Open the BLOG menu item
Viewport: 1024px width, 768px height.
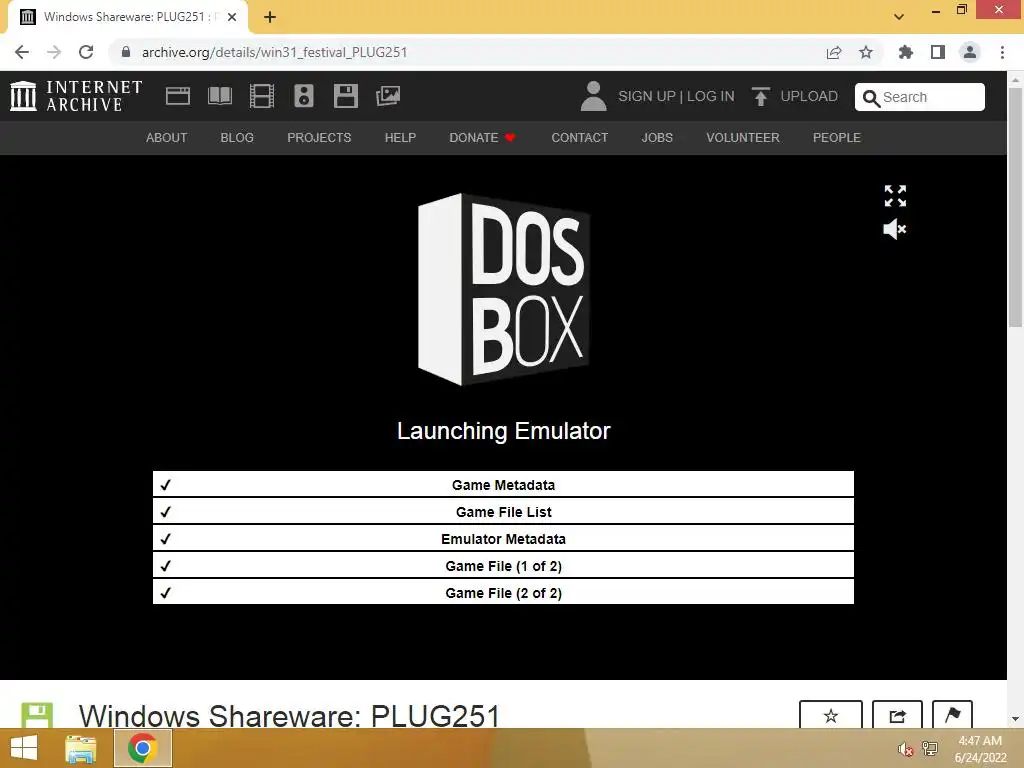coord(237,138)
